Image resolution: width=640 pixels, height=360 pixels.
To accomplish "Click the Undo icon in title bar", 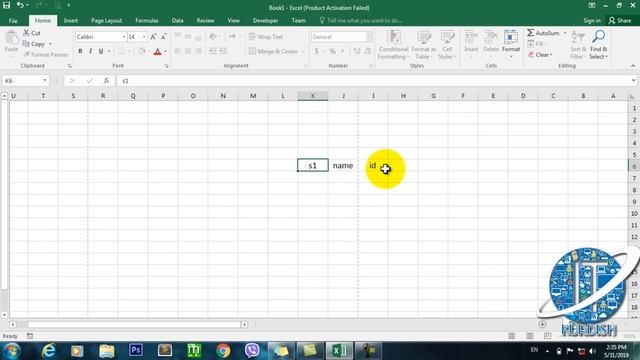I will coord(20,5).
